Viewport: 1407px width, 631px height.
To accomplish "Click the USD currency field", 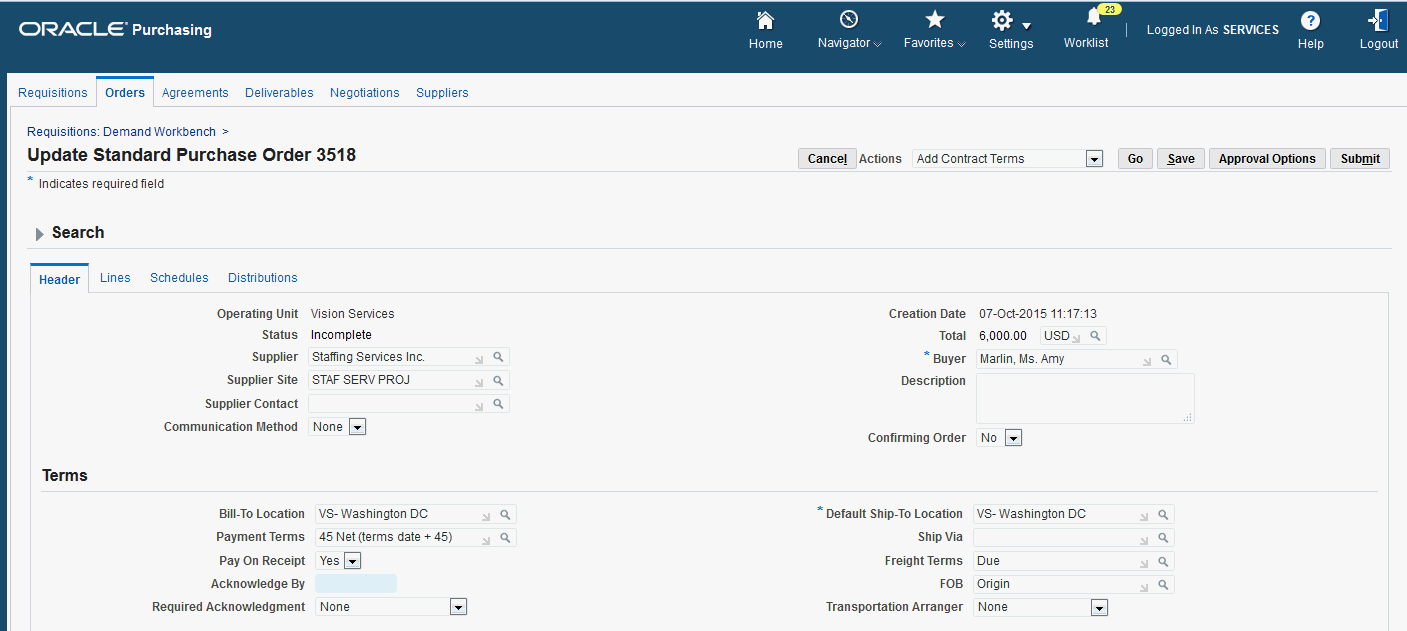I will point(1063,336).
